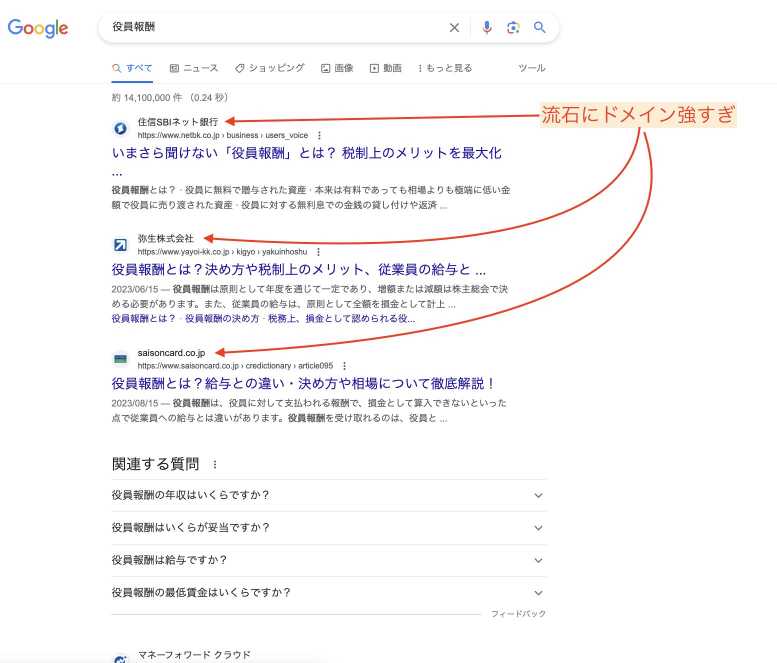Click the マネーフォワード クラウド site name
This screenshot has width=777, height=663.
tap(194, 655)
